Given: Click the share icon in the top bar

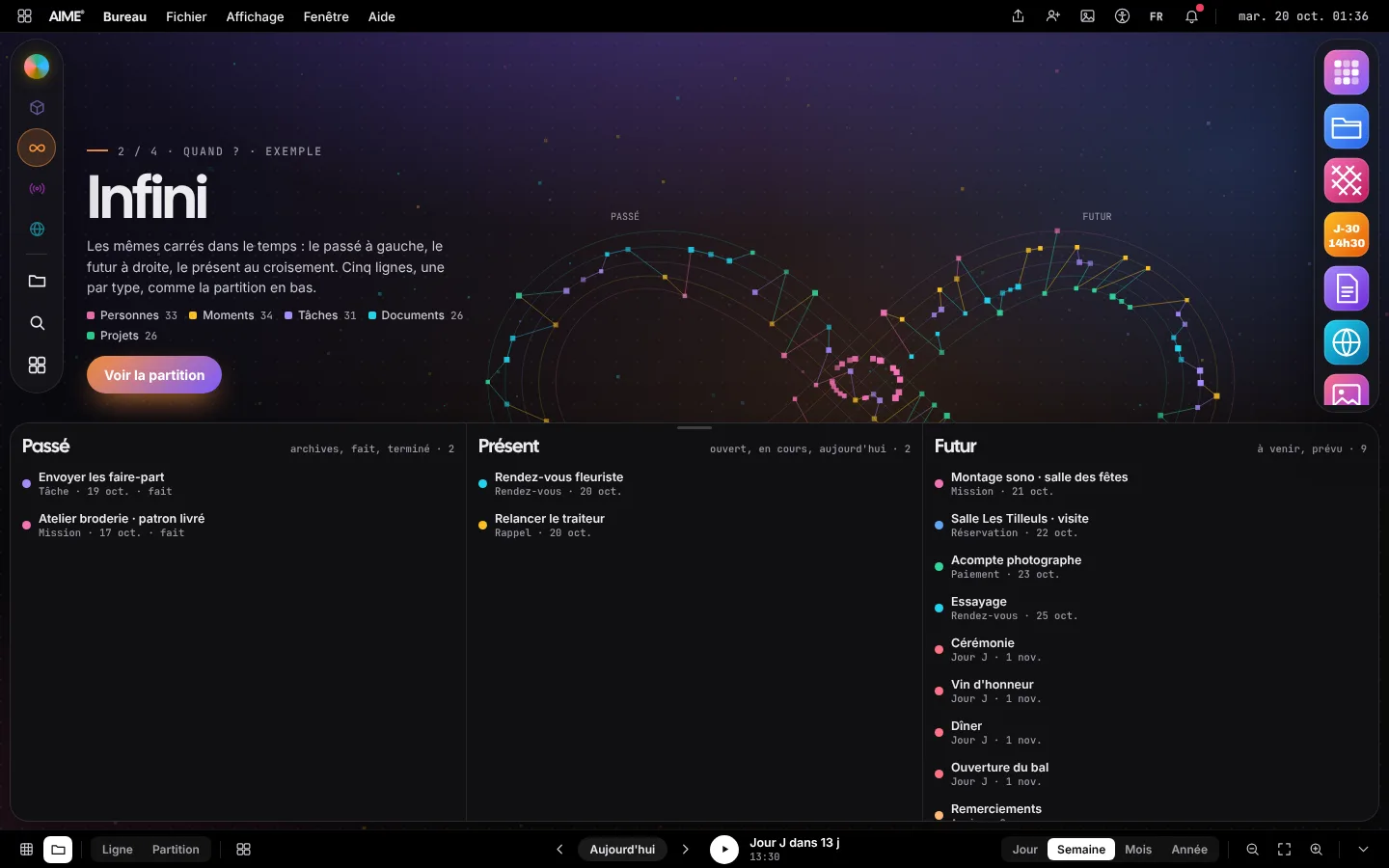Looking at the screenshot, I should click(x=1018, y=16).
